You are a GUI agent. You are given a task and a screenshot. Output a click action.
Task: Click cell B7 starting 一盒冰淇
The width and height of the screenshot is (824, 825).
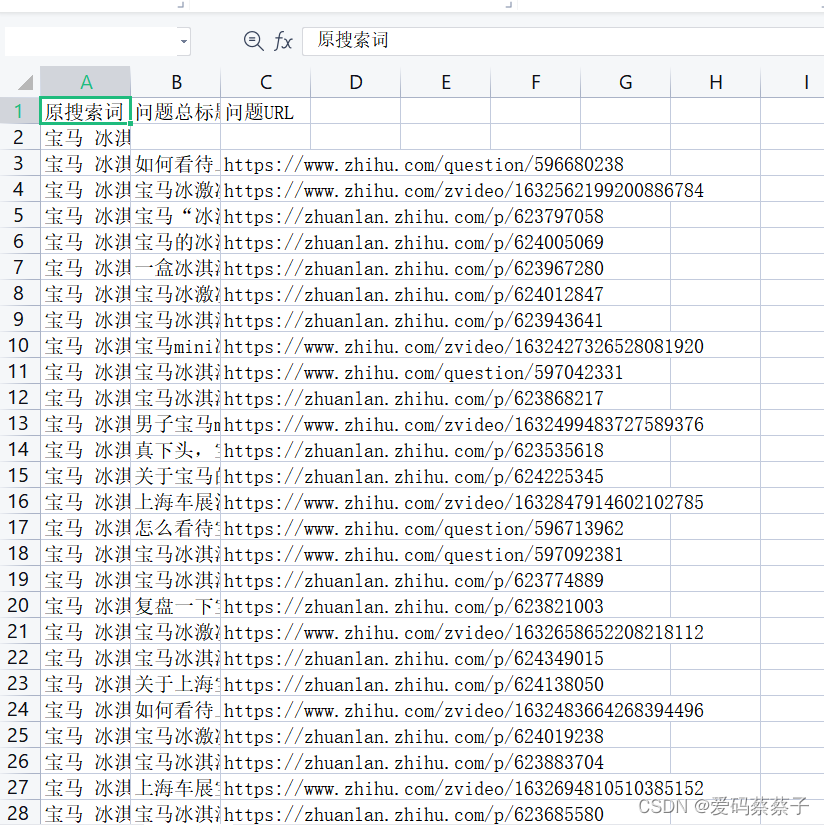176,267
